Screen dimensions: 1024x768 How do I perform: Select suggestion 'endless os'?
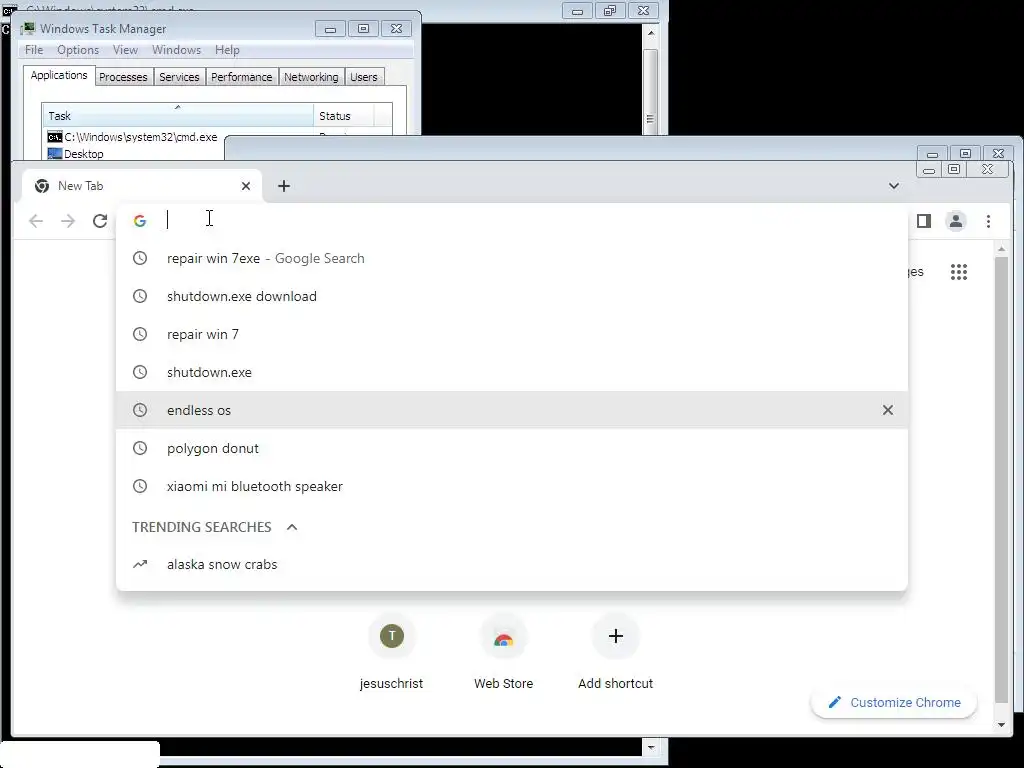[511, 410]
